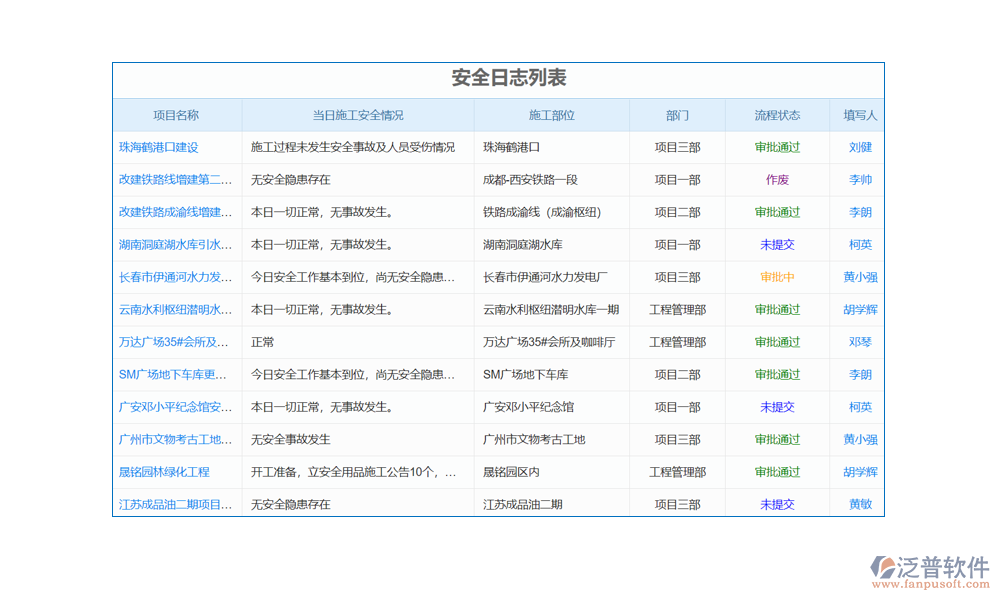Open the 珠海鹤港口建设 project link

click(x=159, y=147)
